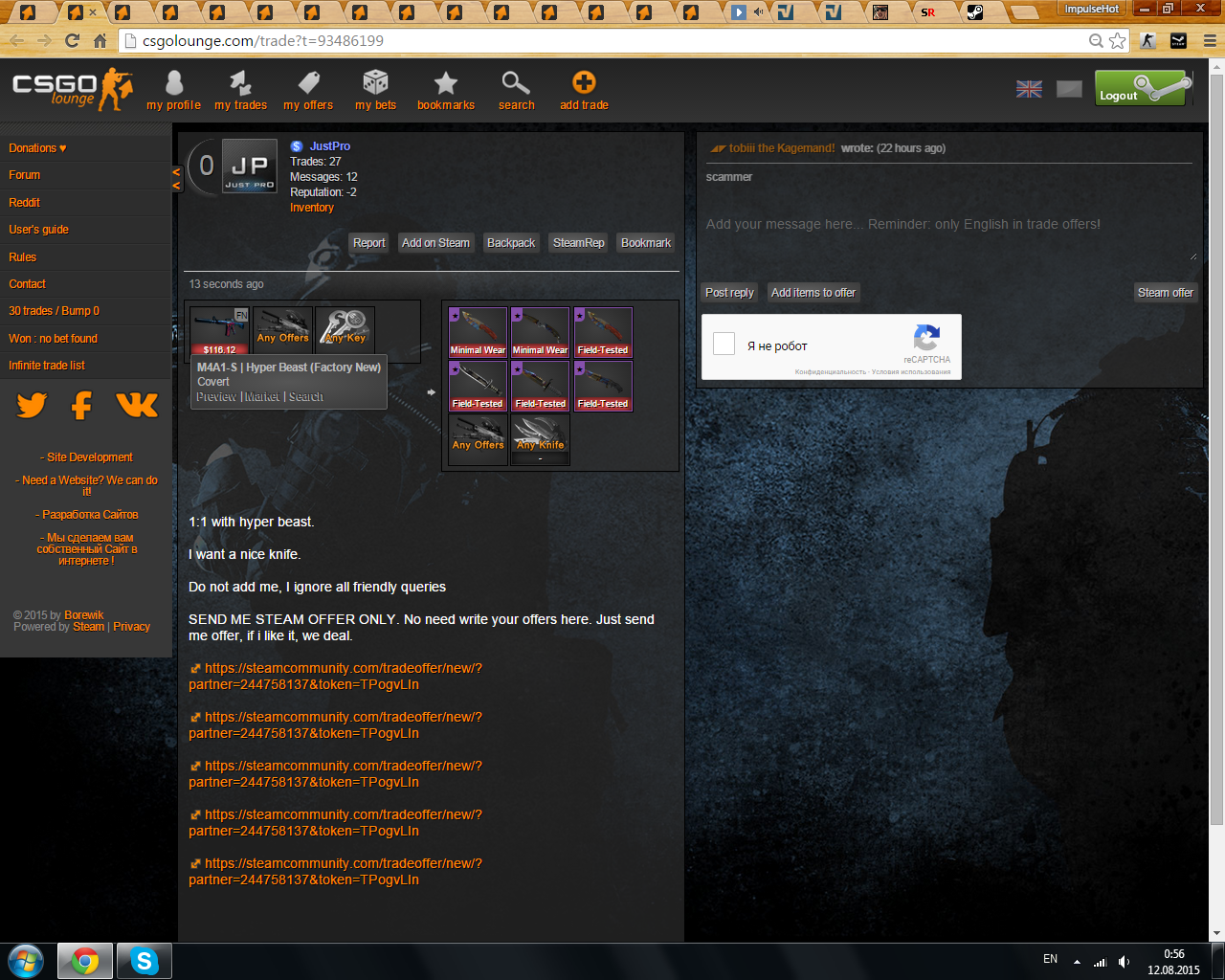Expand the Donations dropdown
The width and height of the screenshot is (1225, 980).
click(x=37, y=148)
